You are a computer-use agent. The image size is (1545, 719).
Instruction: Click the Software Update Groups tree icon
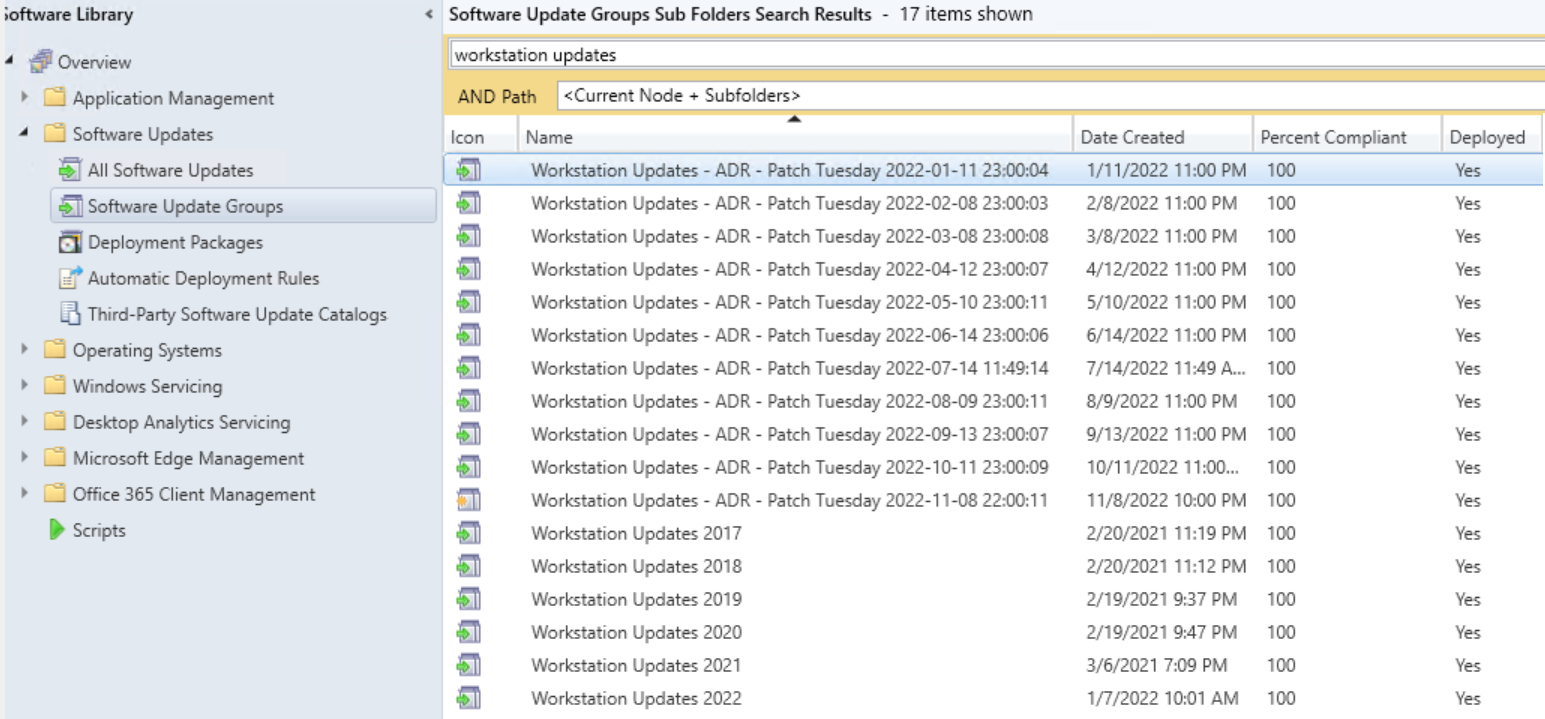click(69, 206)
